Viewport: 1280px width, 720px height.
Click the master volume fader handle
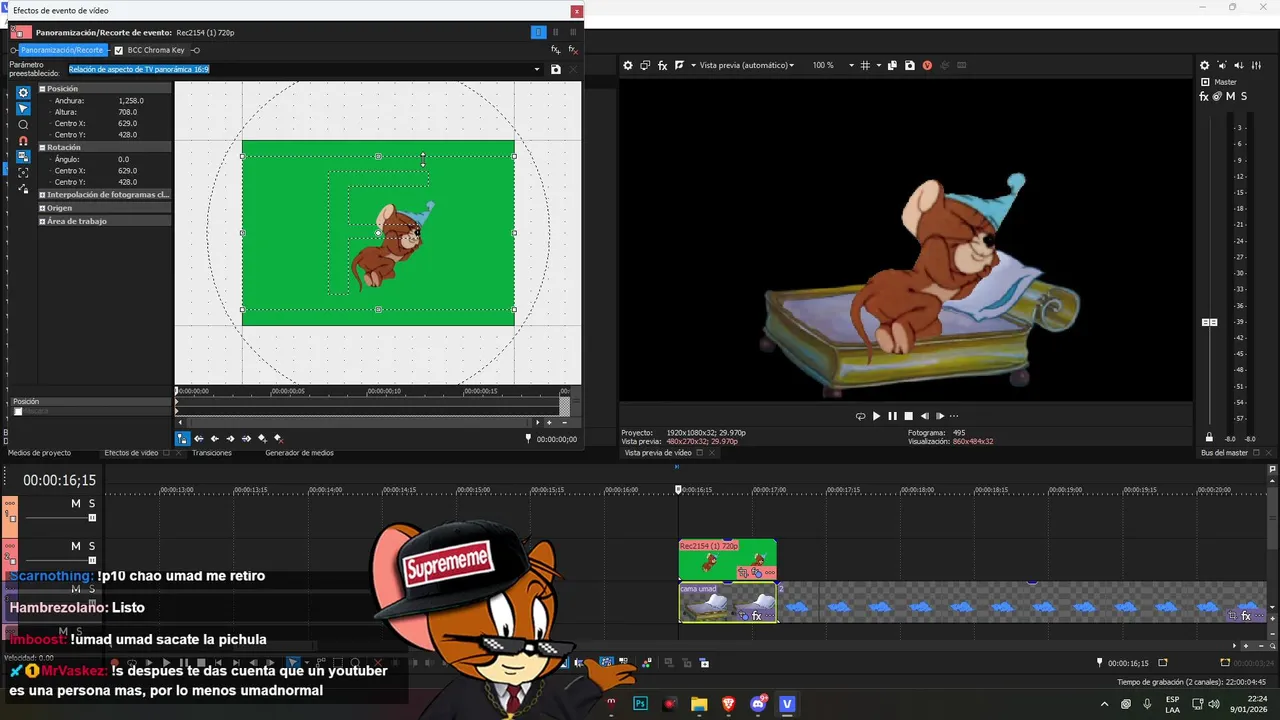click(x=1209, y=322)
